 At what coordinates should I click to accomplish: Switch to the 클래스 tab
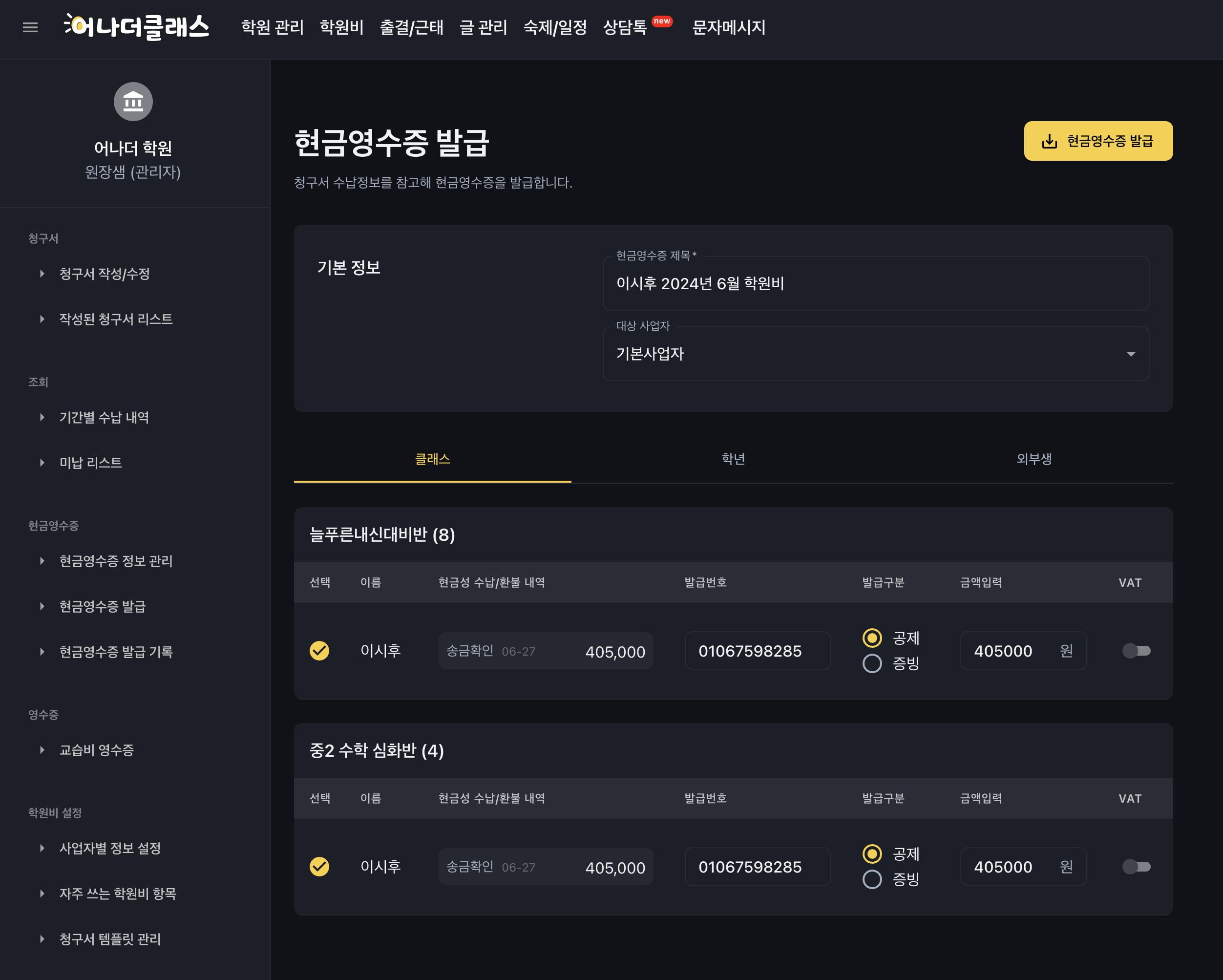tap(432, 459)
